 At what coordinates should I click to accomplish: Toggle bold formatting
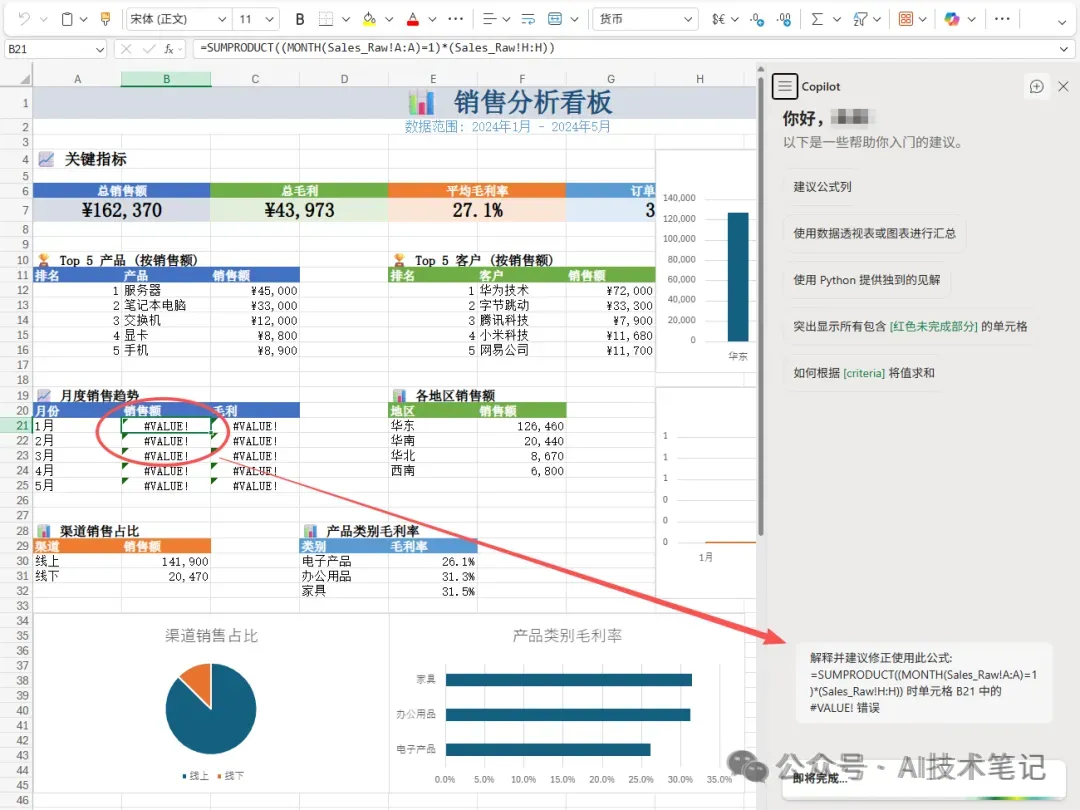(x=300, y=19)
